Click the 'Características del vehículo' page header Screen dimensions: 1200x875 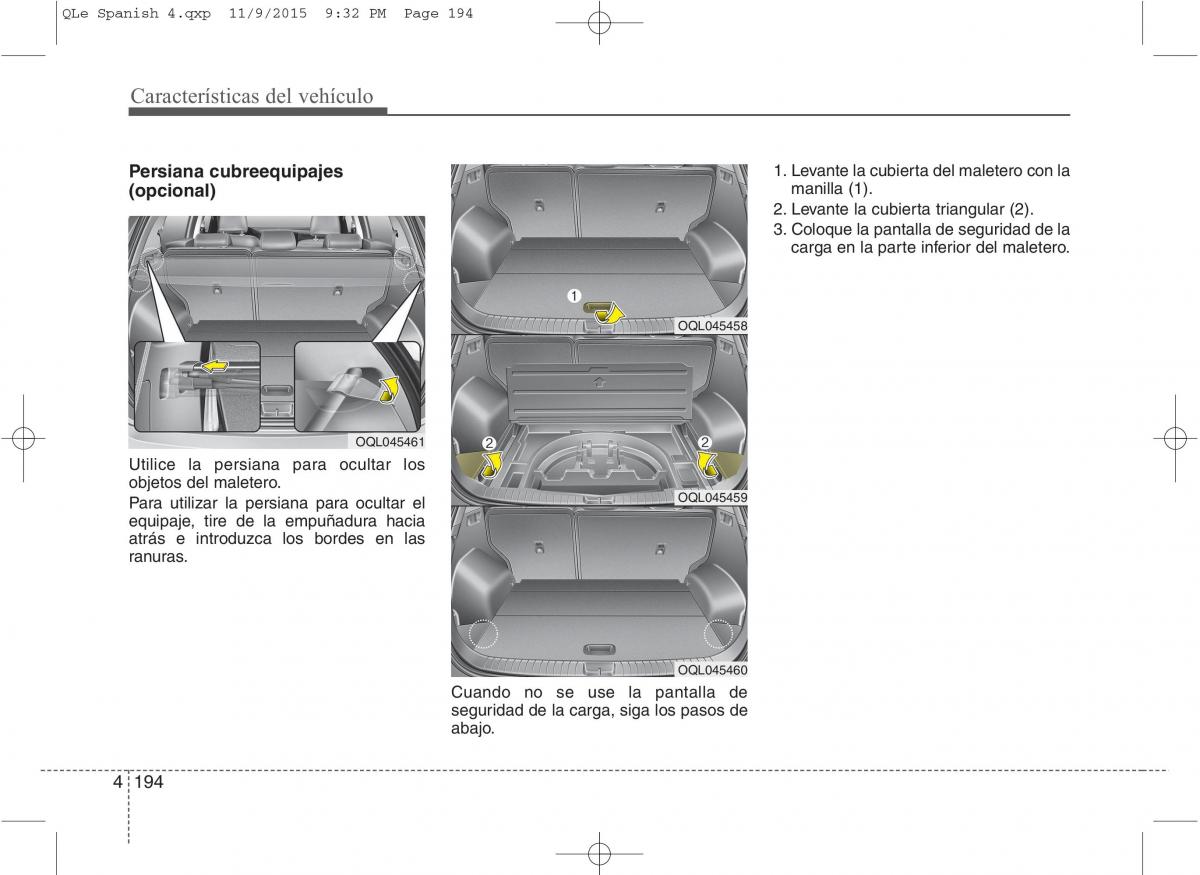(x=251, y=96)
